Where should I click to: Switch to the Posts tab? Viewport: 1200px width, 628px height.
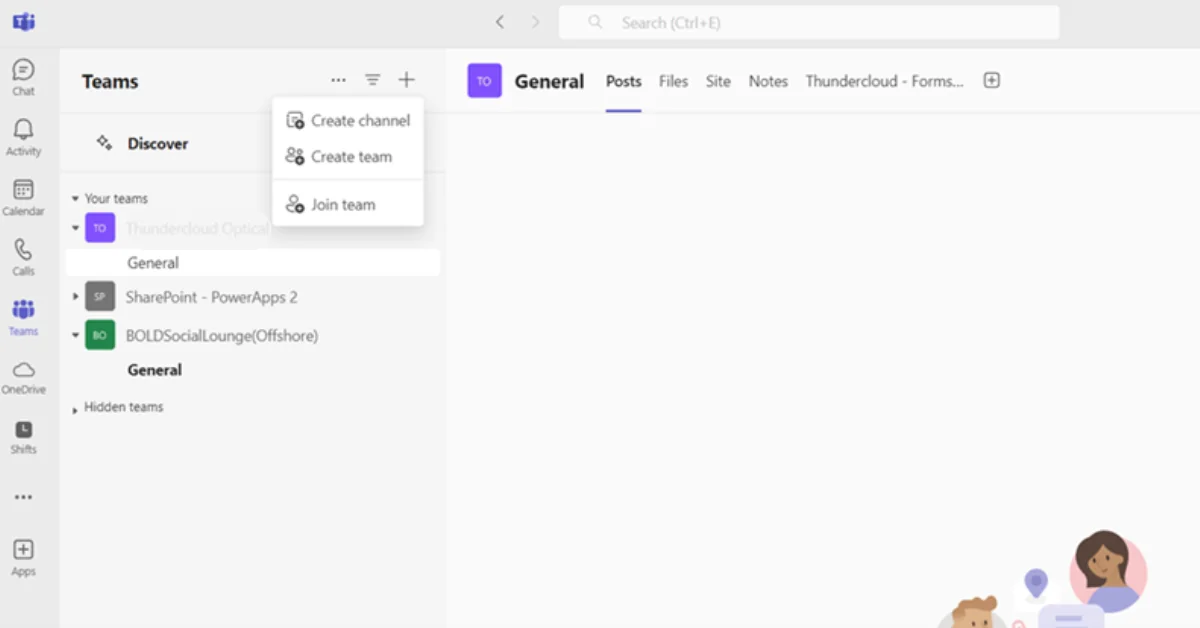pyautogui.click(x=623, y=82)
